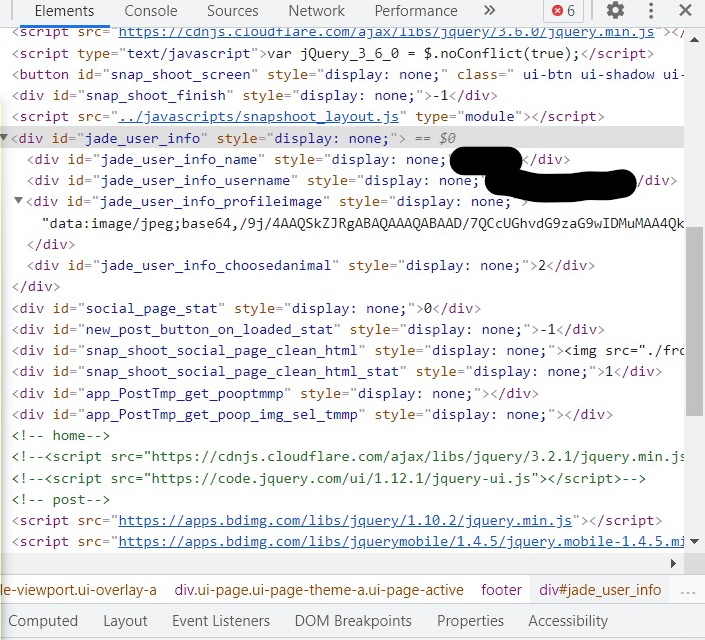705x640 pixels.
Task: Switch to the Performance tab
Action: pos(416,11)
